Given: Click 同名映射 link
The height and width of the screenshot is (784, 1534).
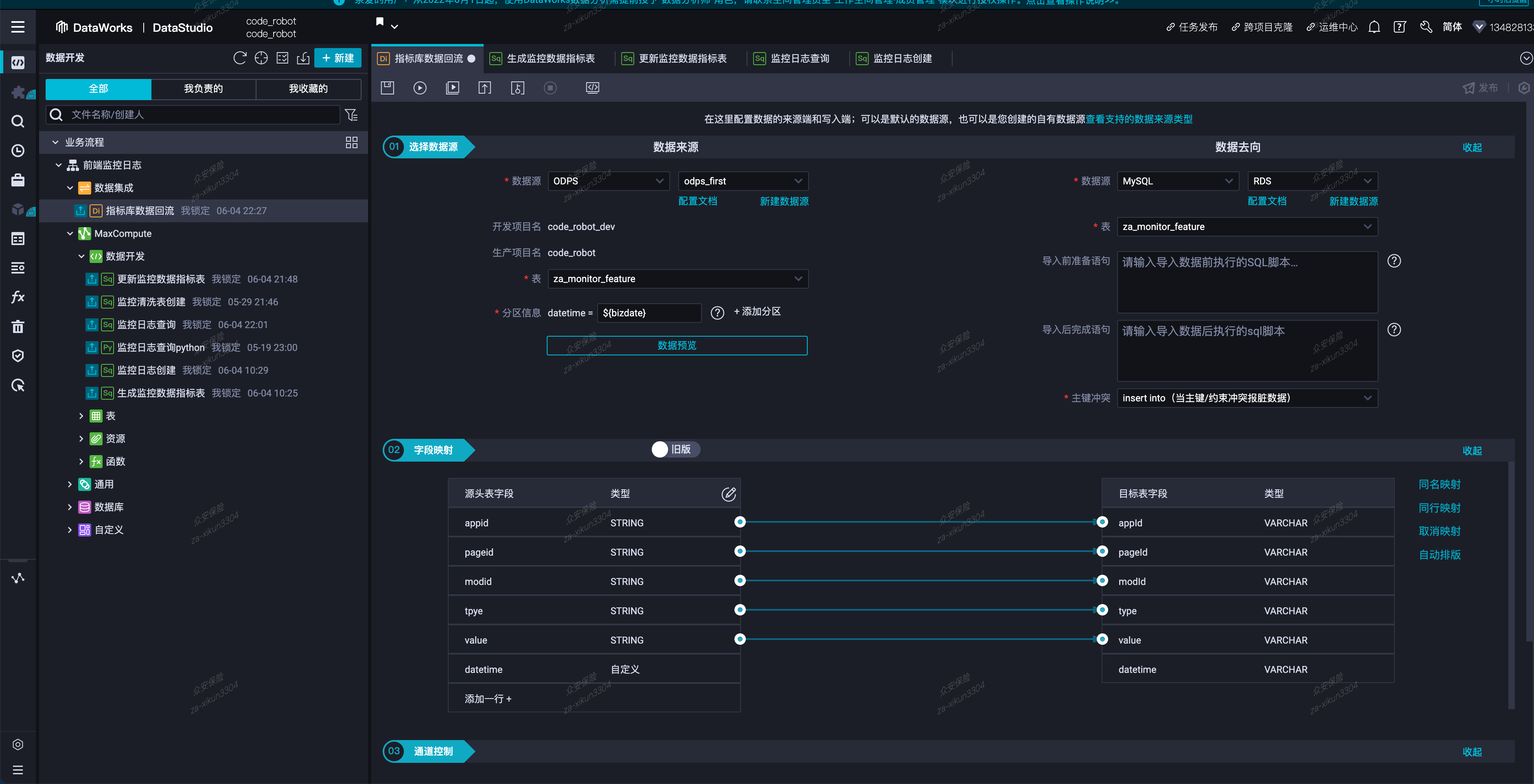Looking at the screenshot, I should [x=1439, y=484].
